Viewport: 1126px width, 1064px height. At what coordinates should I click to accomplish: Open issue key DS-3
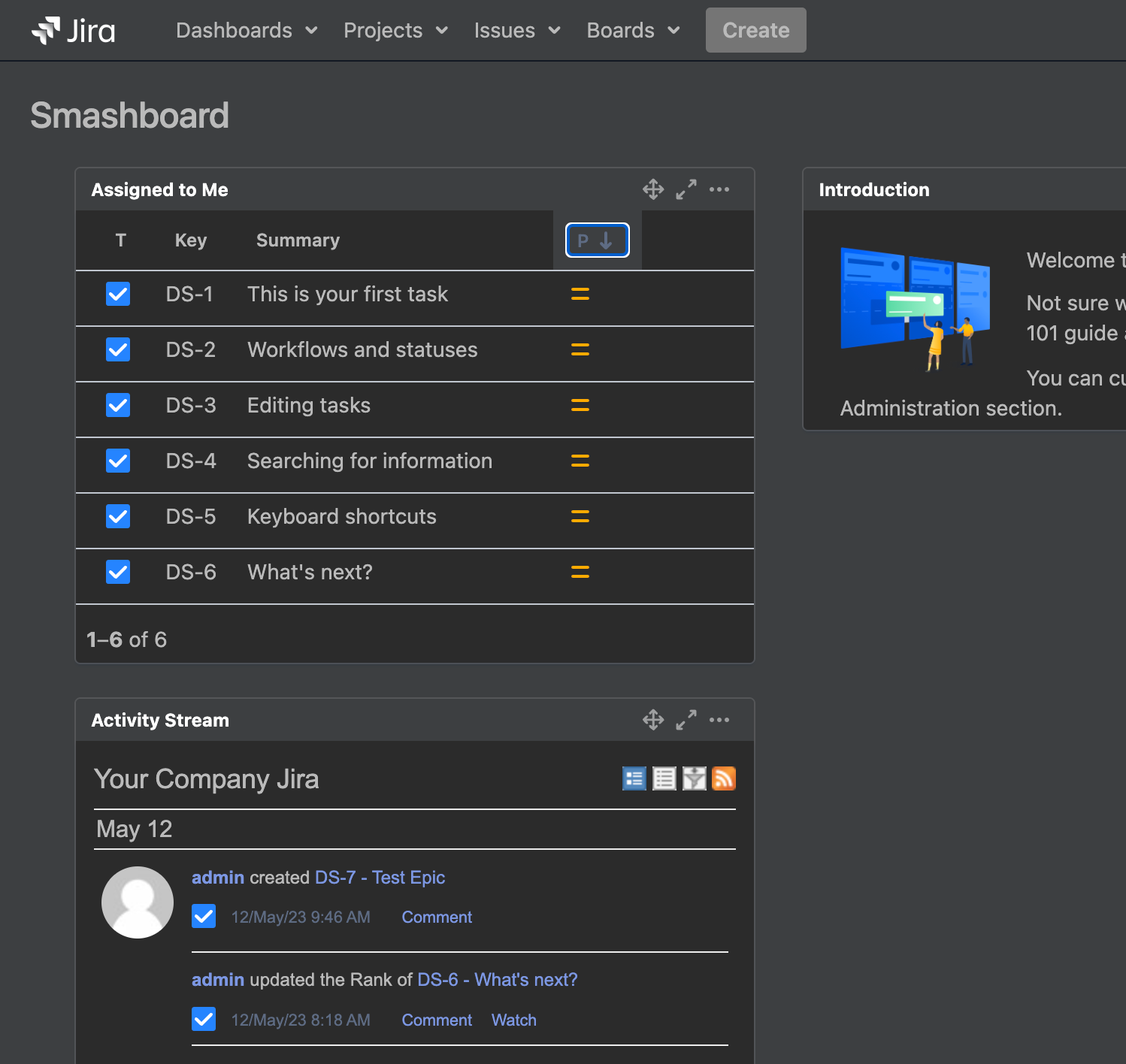[x=191, y=405]
